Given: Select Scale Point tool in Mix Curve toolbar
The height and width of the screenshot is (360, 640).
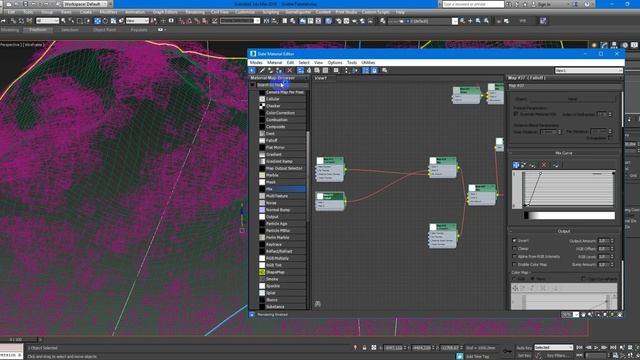Looking at the screenshot, I should pos(524,165).
